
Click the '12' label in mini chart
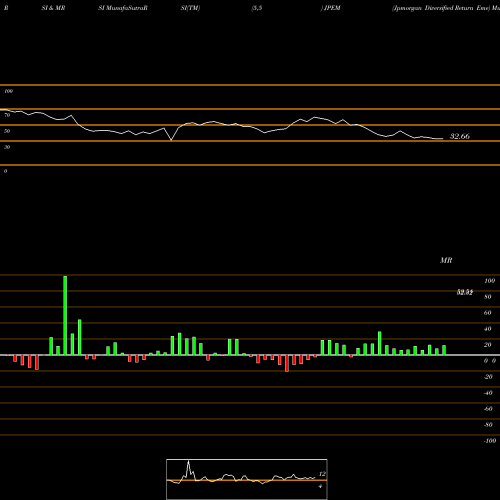point(322,474)
